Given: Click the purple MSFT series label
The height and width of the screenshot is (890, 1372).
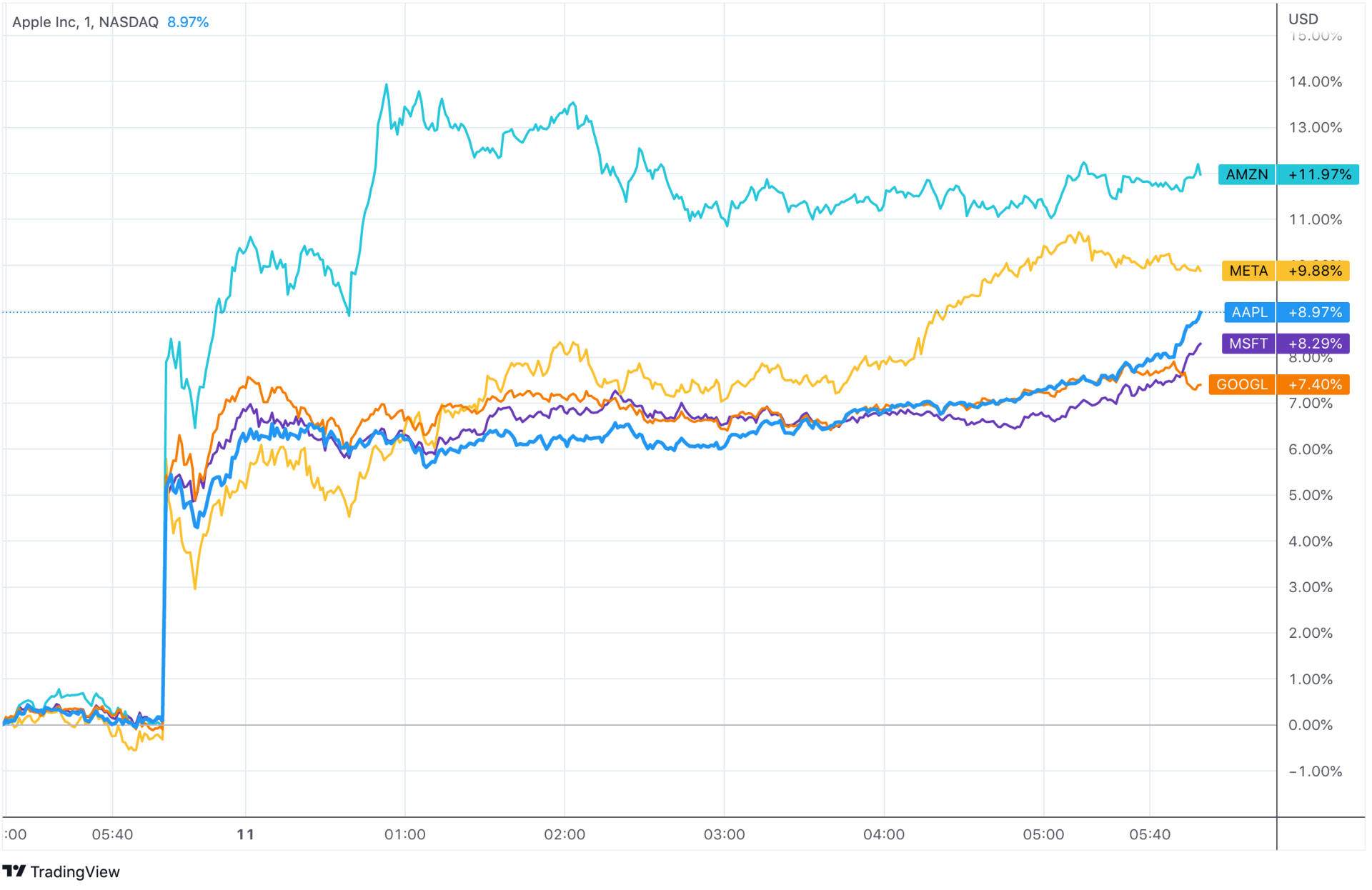Looking at the screenshot, I should [1248, 344].
